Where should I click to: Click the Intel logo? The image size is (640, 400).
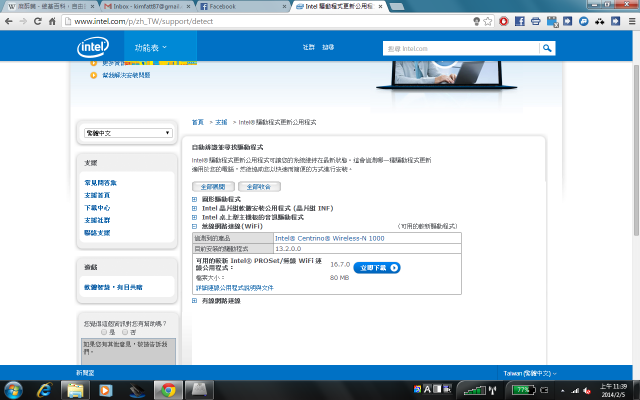(93, 47)
